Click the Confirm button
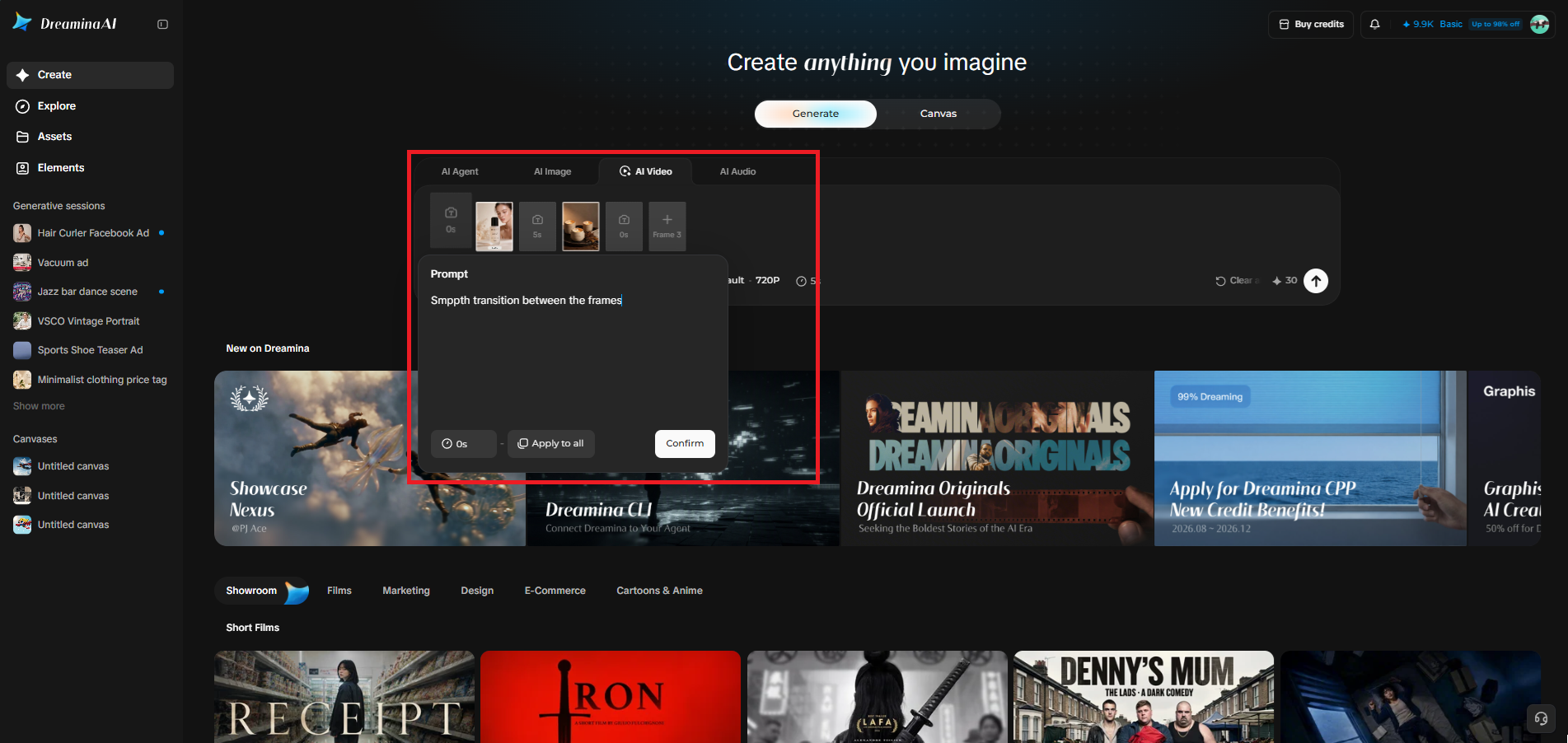Image resolution: width=1568 pixels, height=743 pixels. coord(685,444)
